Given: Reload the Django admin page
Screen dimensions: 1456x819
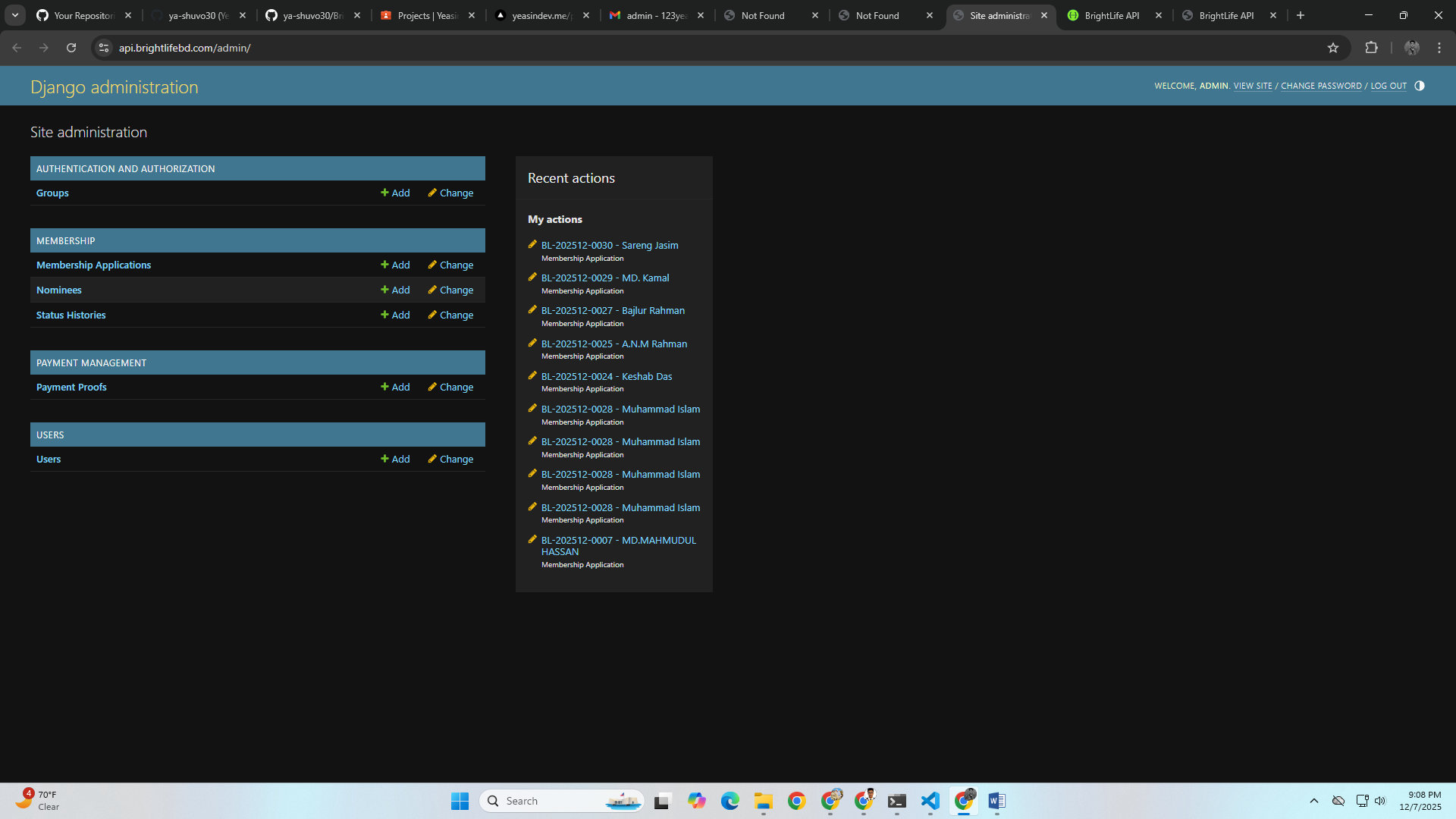Looking at the screenshot, I should 71,47.
